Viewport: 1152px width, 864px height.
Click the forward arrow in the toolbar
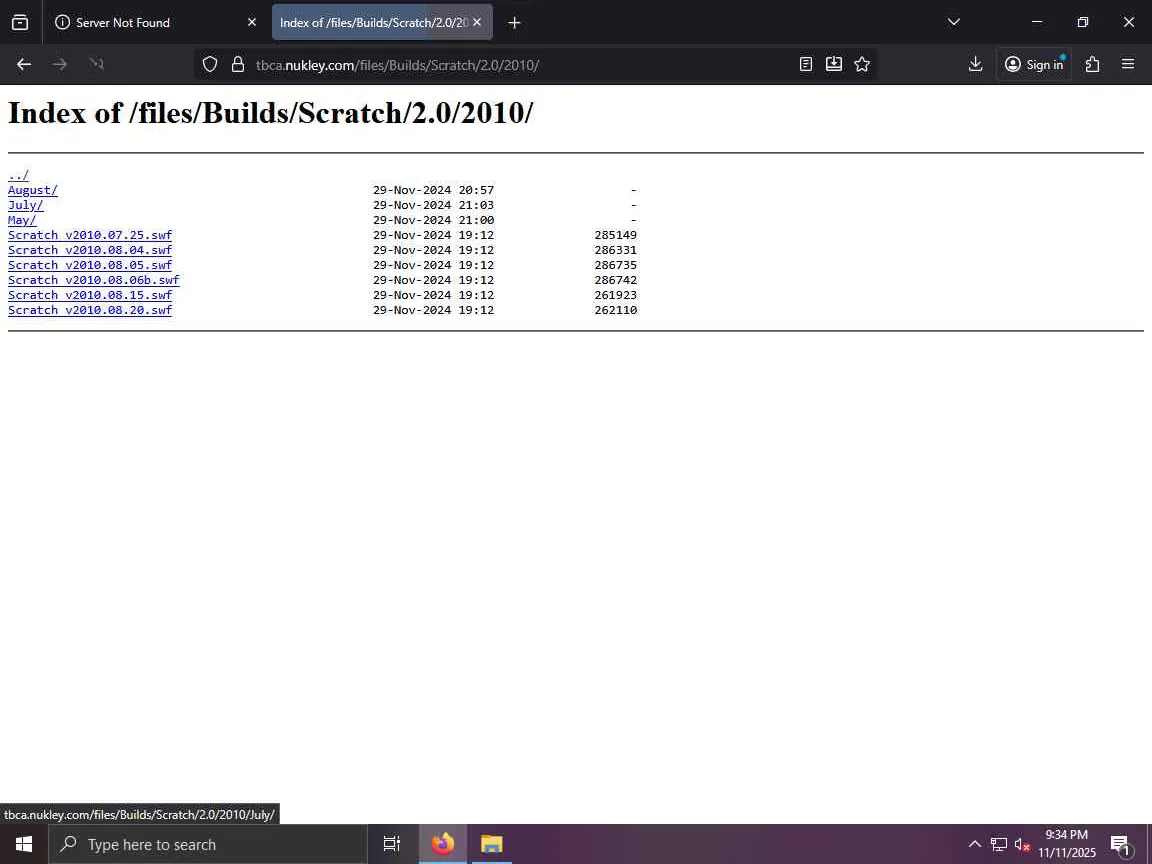pyautogui.click(x=60, y=65)
